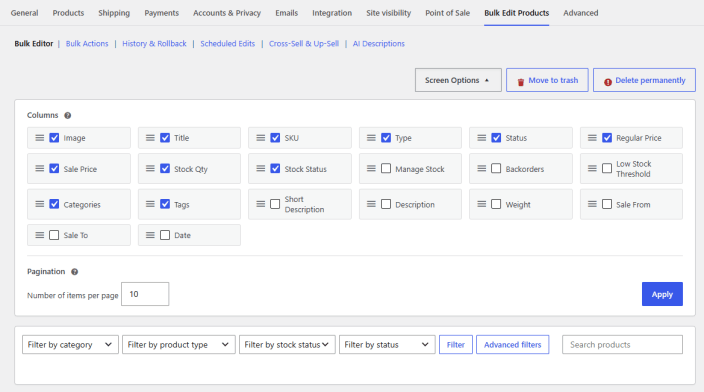
Task: Switch to the General settings tab
Action: pyautogui.click(x=24, y=13)
